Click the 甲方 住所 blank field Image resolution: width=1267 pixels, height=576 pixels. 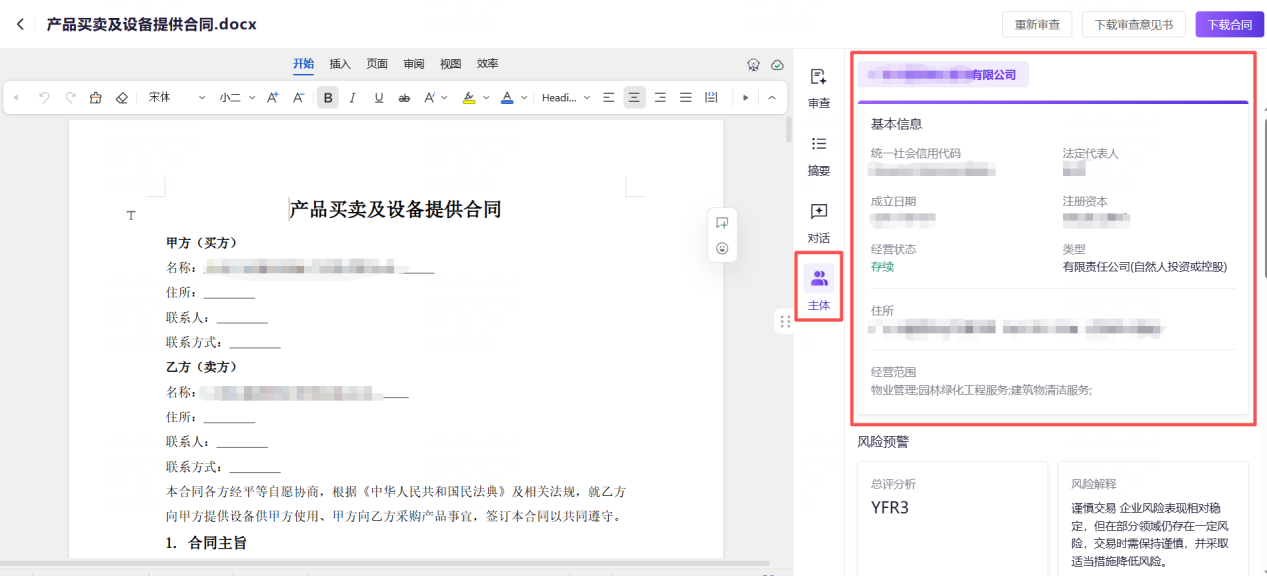[229, 293]
